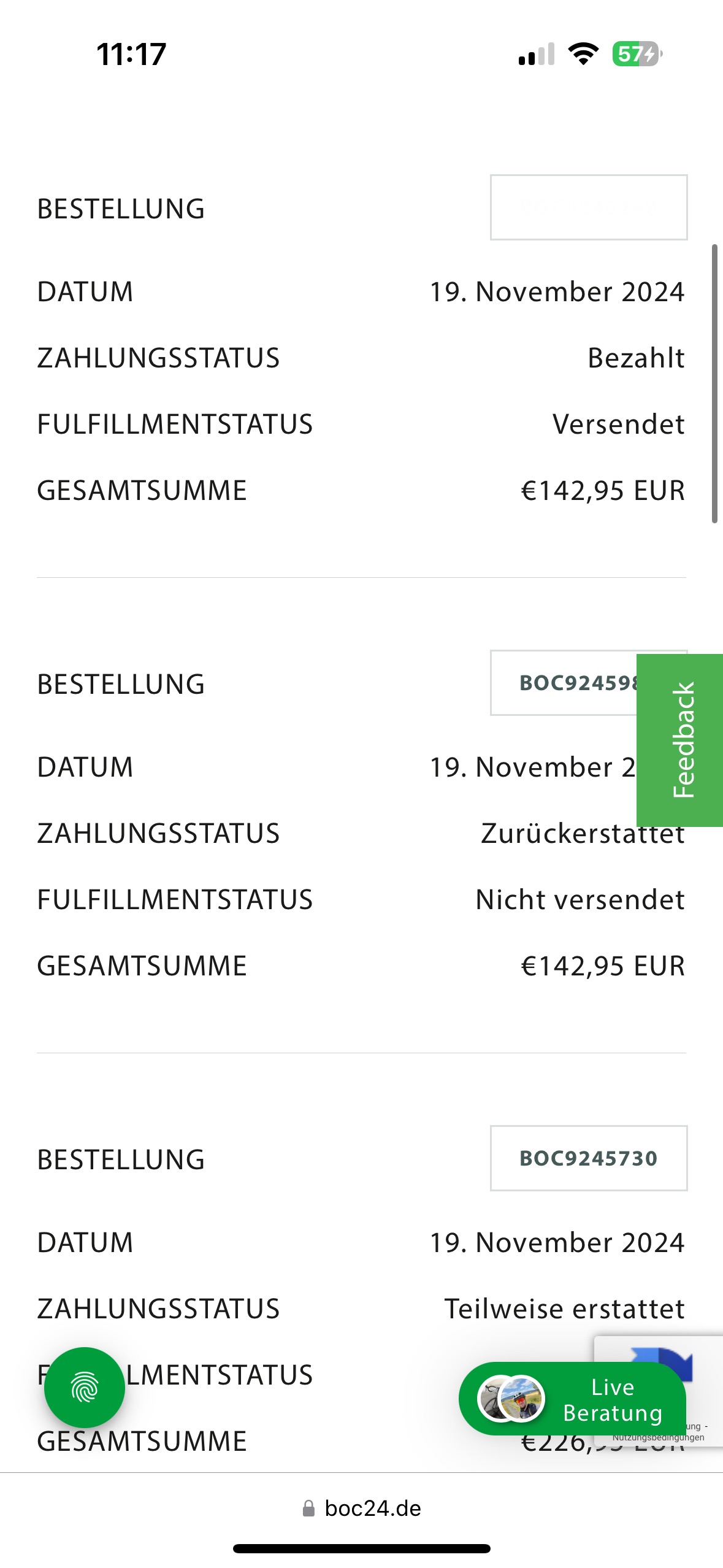723x1568 pixels.
Task: Tap the Wi-Fi status icon
Action: tap(583, 54)
